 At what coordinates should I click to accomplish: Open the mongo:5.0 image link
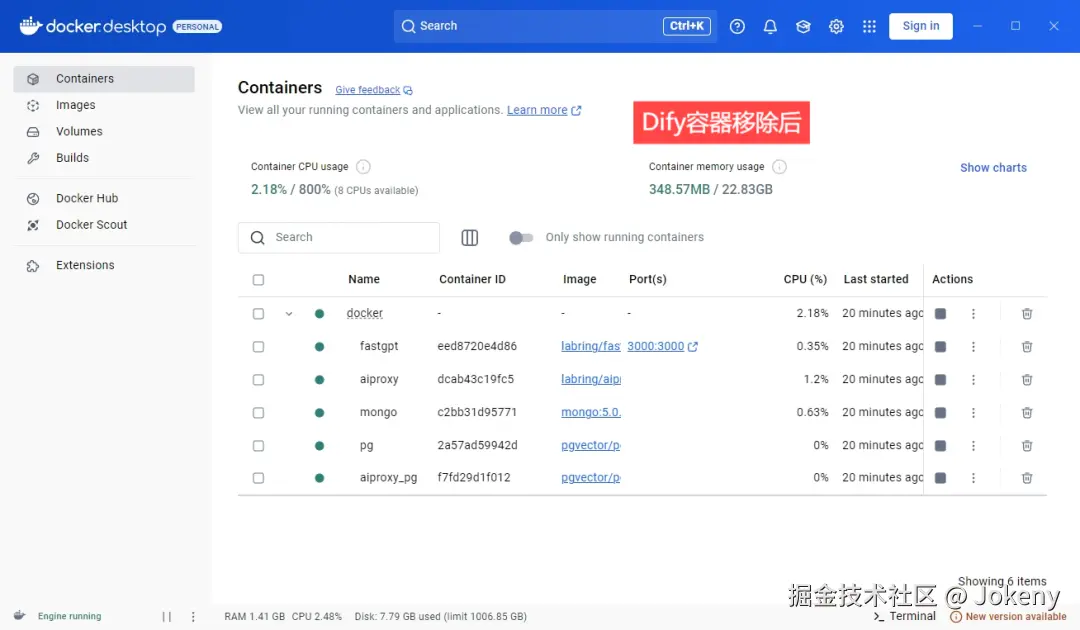coord(591,412)
